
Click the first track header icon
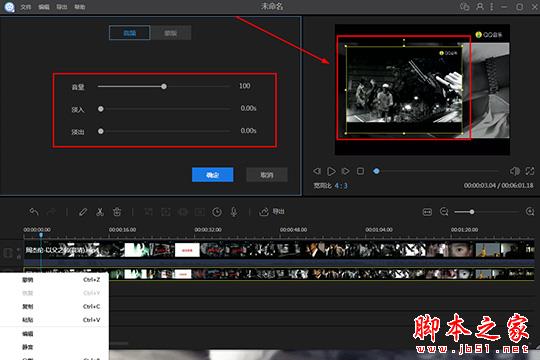pos(8,253)
